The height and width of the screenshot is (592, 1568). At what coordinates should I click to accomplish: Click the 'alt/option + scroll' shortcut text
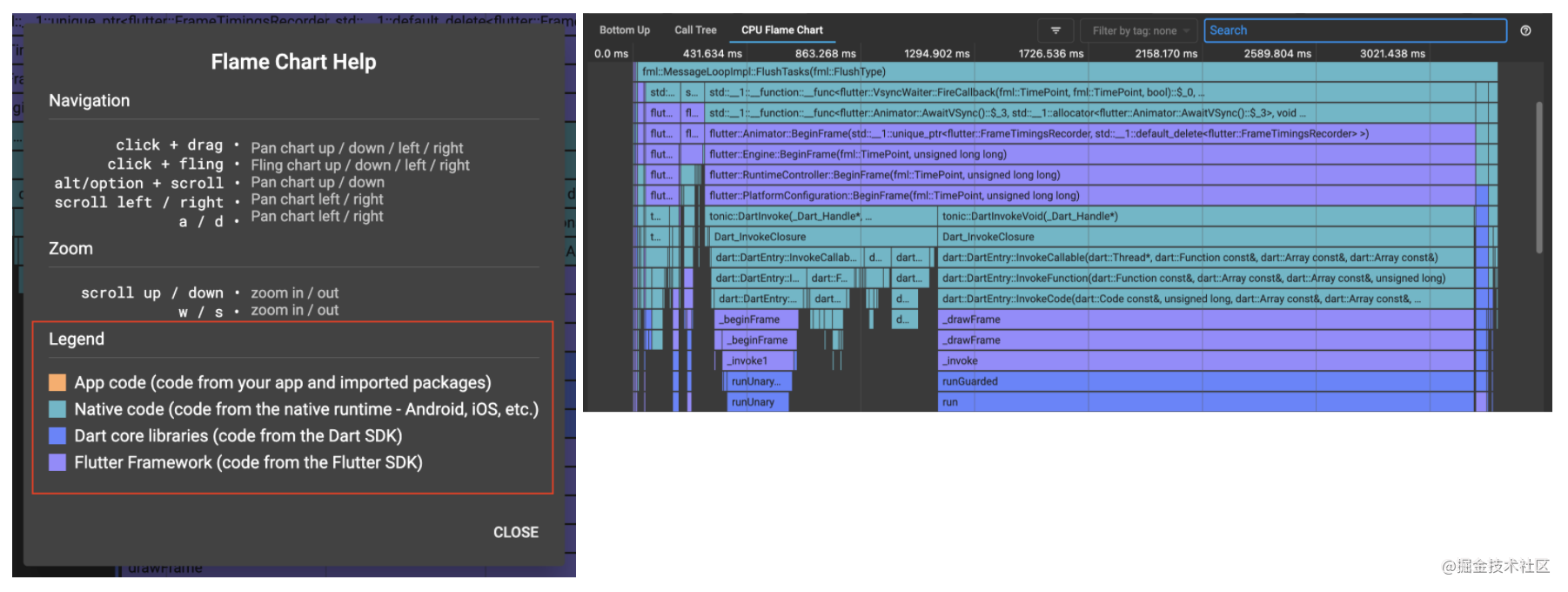pyautogui.click(x=139, y=183)
